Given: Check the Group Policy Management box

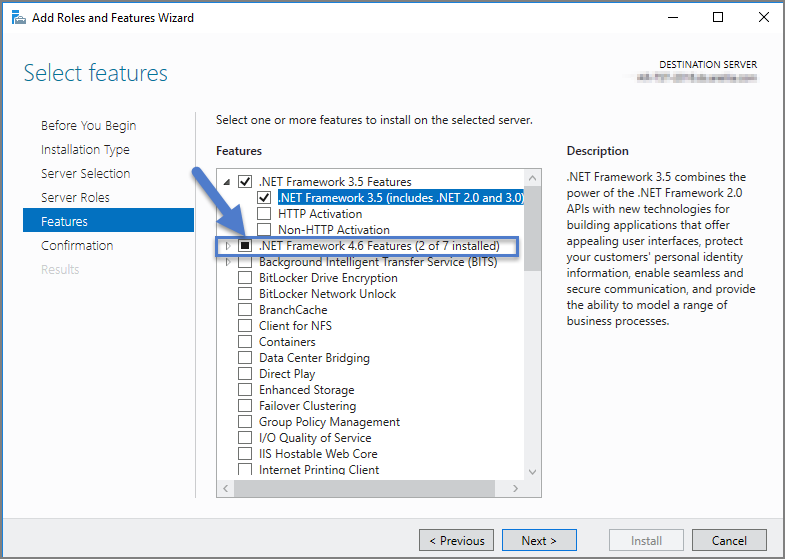Looking at the screenshot, I should point(245,421).
